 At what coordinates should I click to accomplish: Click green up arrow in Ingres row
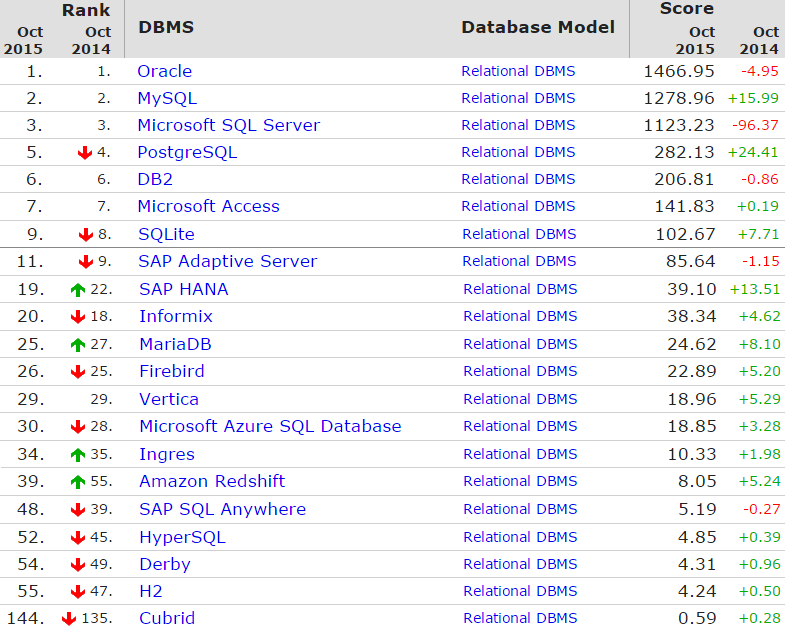tap(78, 454)
